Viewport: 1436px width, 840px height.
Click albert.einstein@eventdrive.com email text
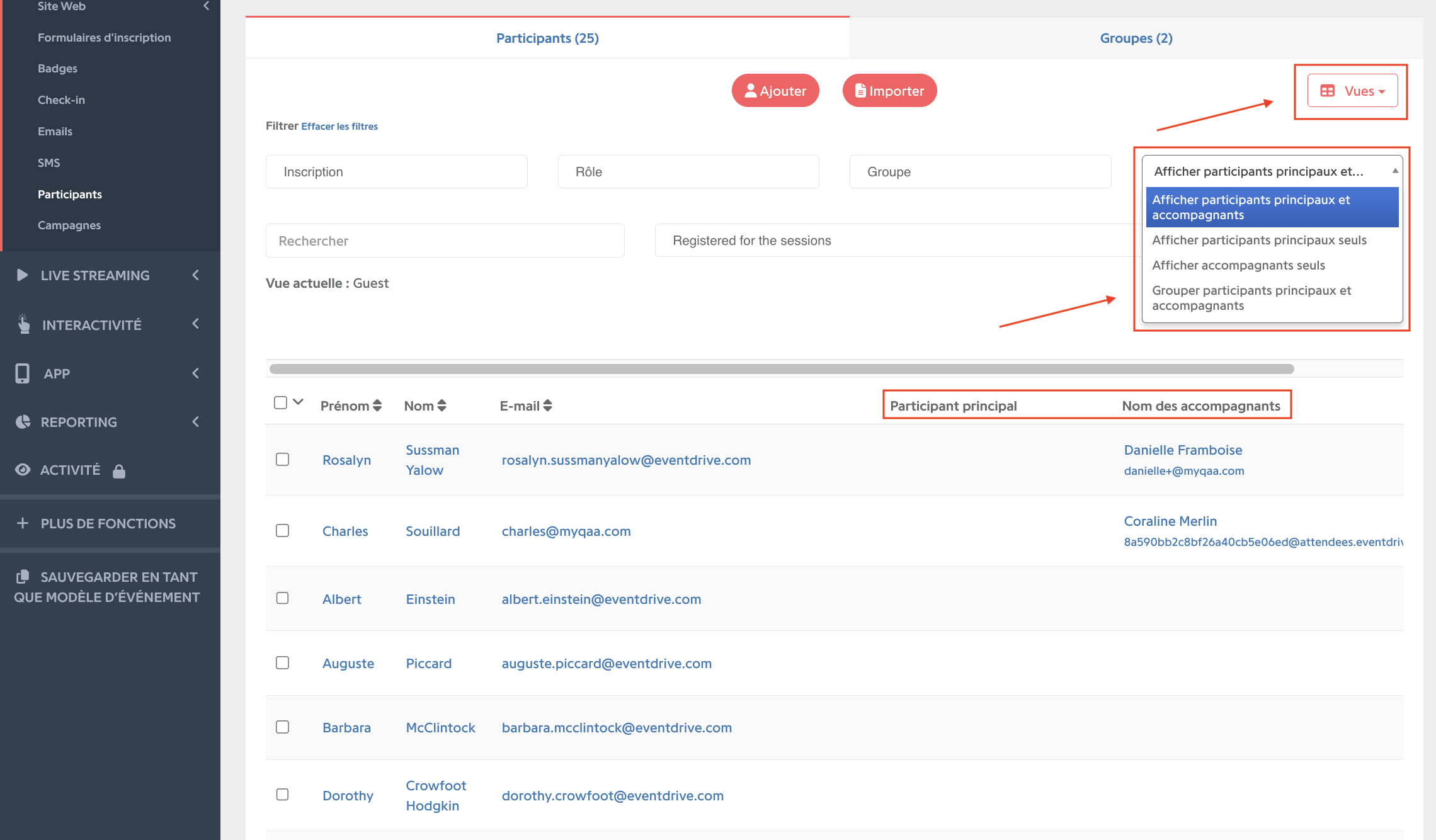(601, 599)
